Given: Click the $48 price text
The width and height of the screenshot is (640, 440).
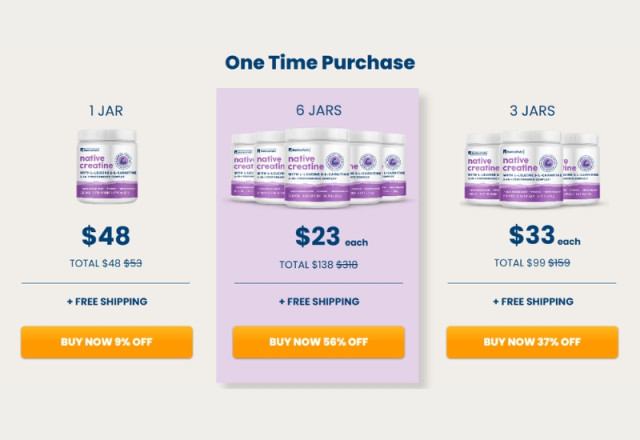Looking at the screenshot, I should pos(106,236).
